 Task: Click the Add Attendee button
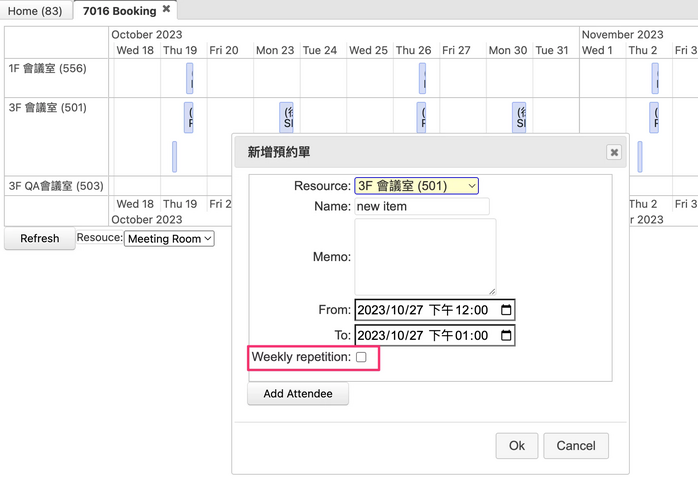click(297, 394)
